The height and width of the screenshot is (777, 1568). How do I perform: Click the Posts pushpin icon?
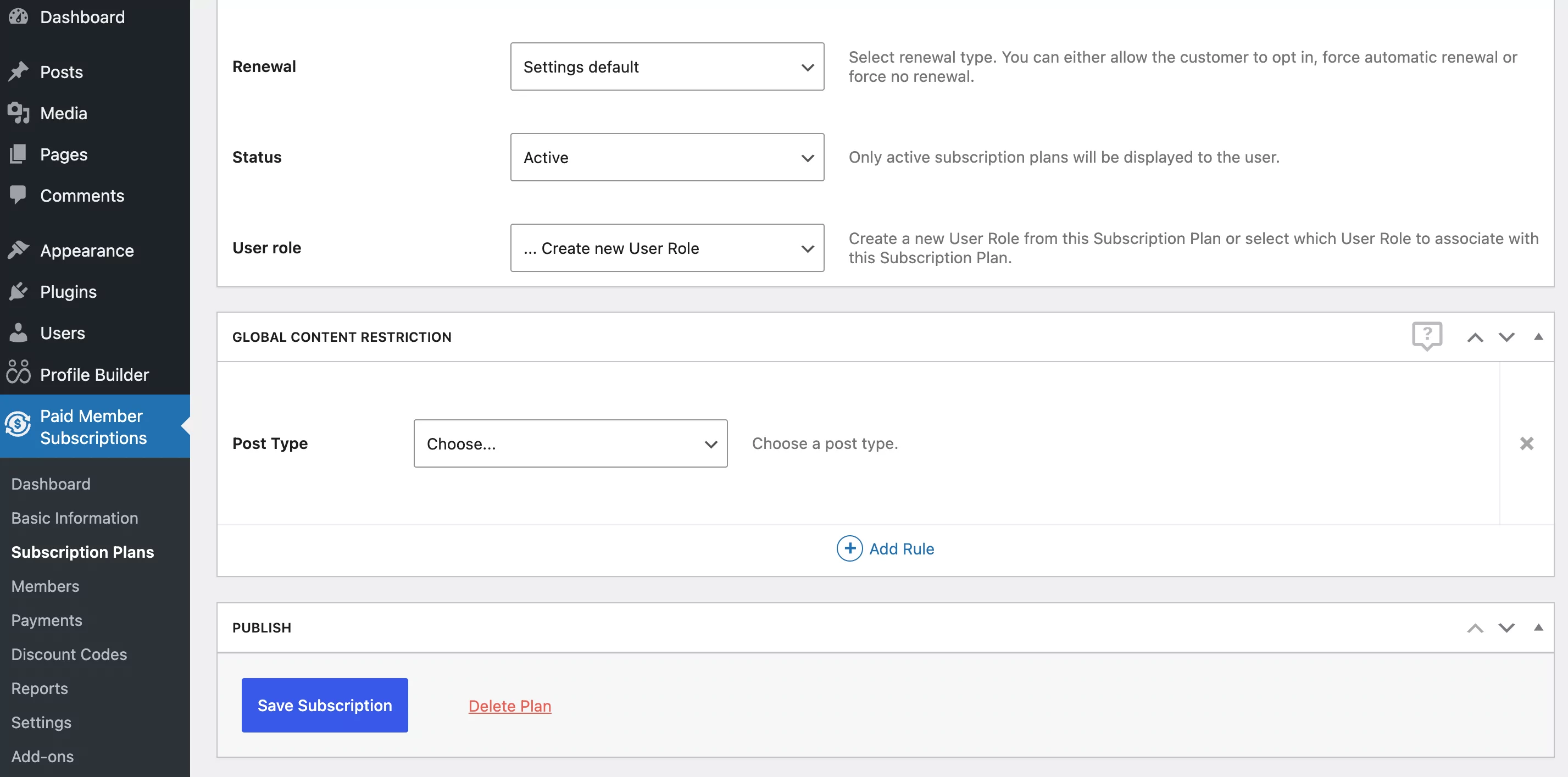click(18, 72)
